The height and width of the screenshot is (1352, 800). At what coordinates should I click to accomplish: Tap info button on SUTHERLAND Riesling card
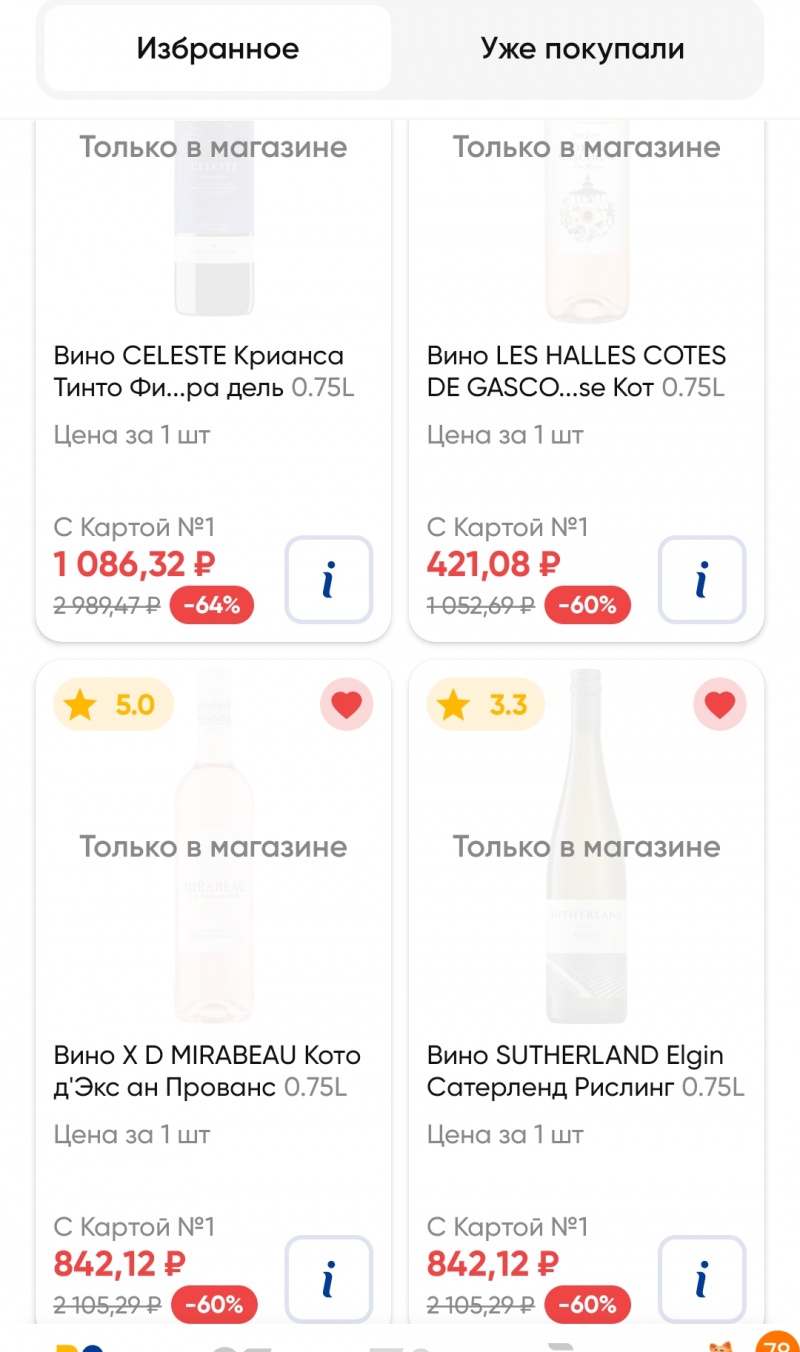click(702, 1280)
